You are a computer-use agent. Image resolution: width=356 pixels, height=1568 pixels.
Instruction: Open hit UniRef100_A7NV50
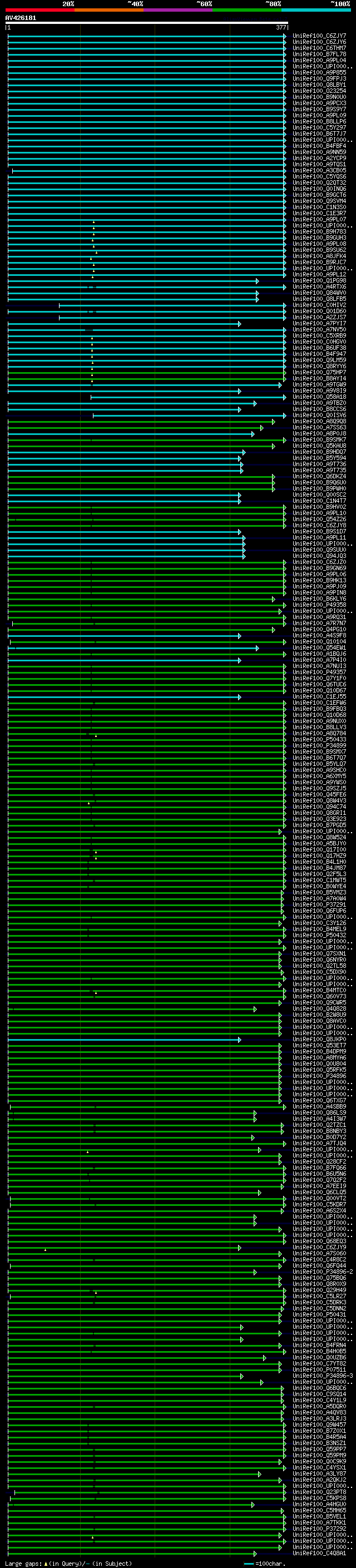point(319,329)
